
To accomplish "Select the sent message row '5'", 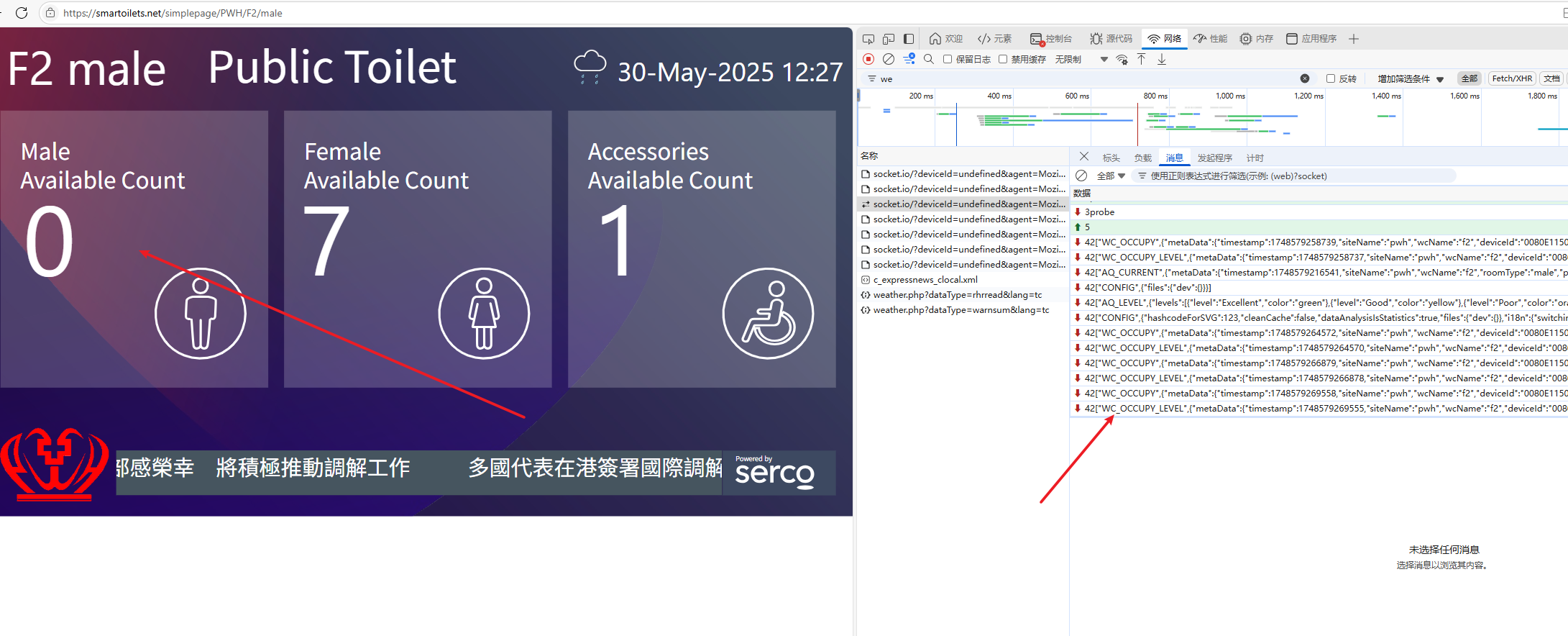I will tap(1319, 227).
